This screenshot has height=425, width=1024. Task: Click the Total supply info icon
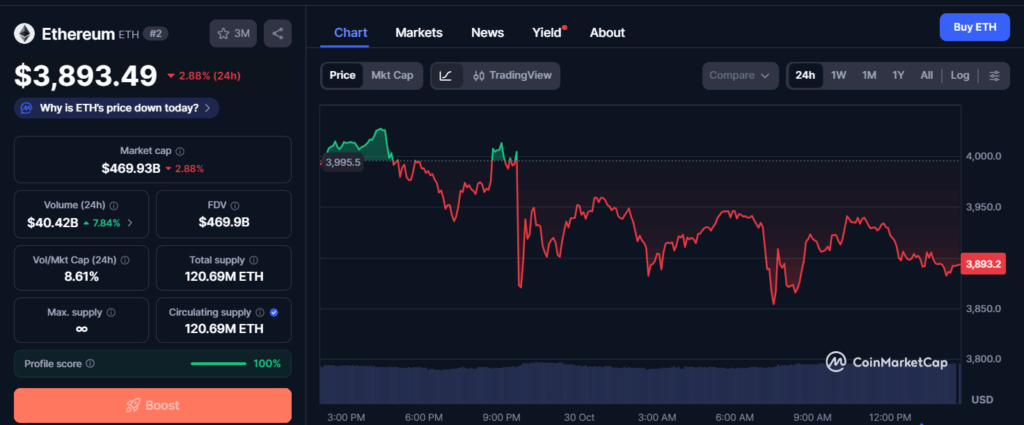click(x=252, y=260)
